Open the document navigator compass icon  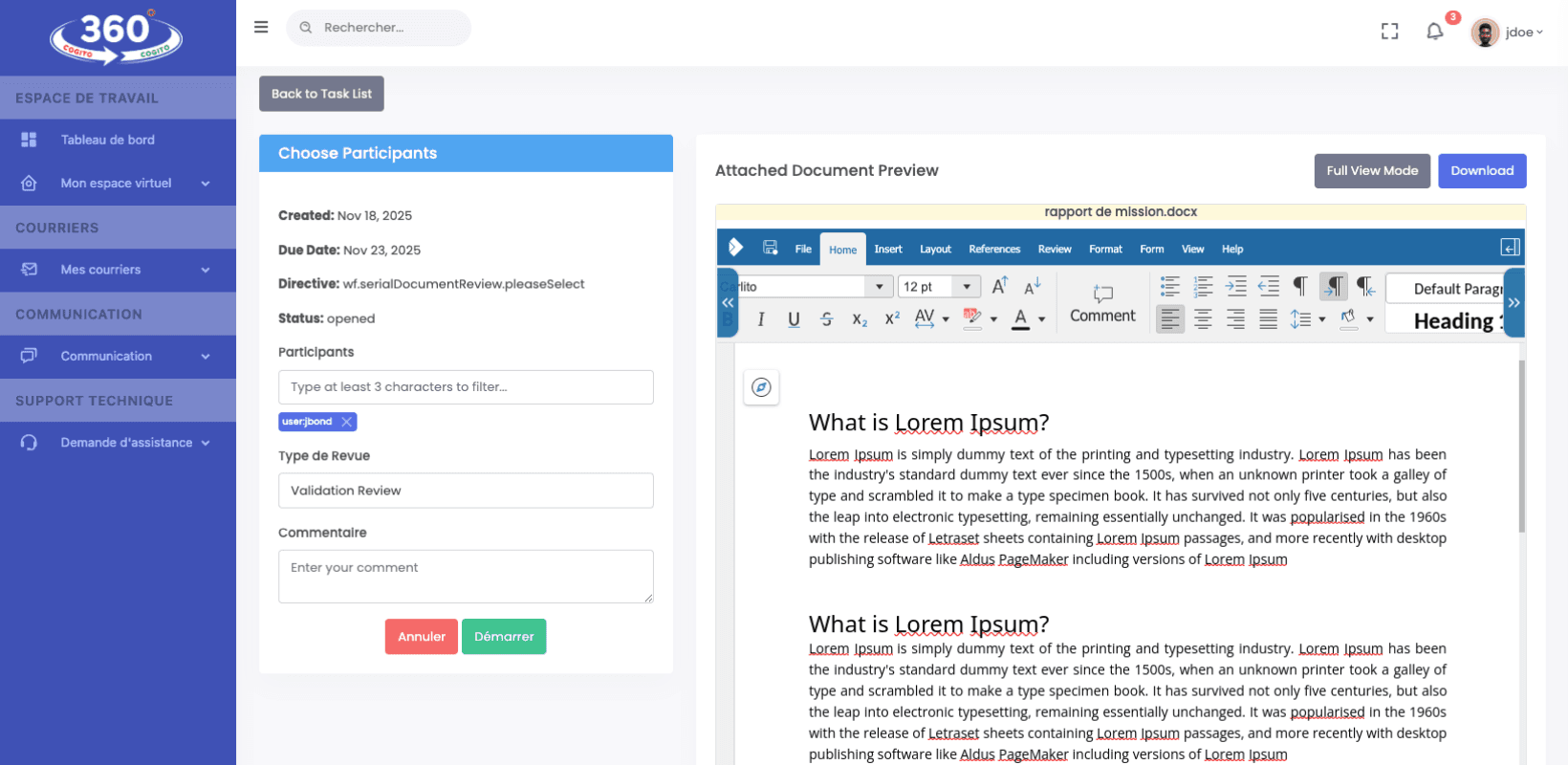point(761,387)
